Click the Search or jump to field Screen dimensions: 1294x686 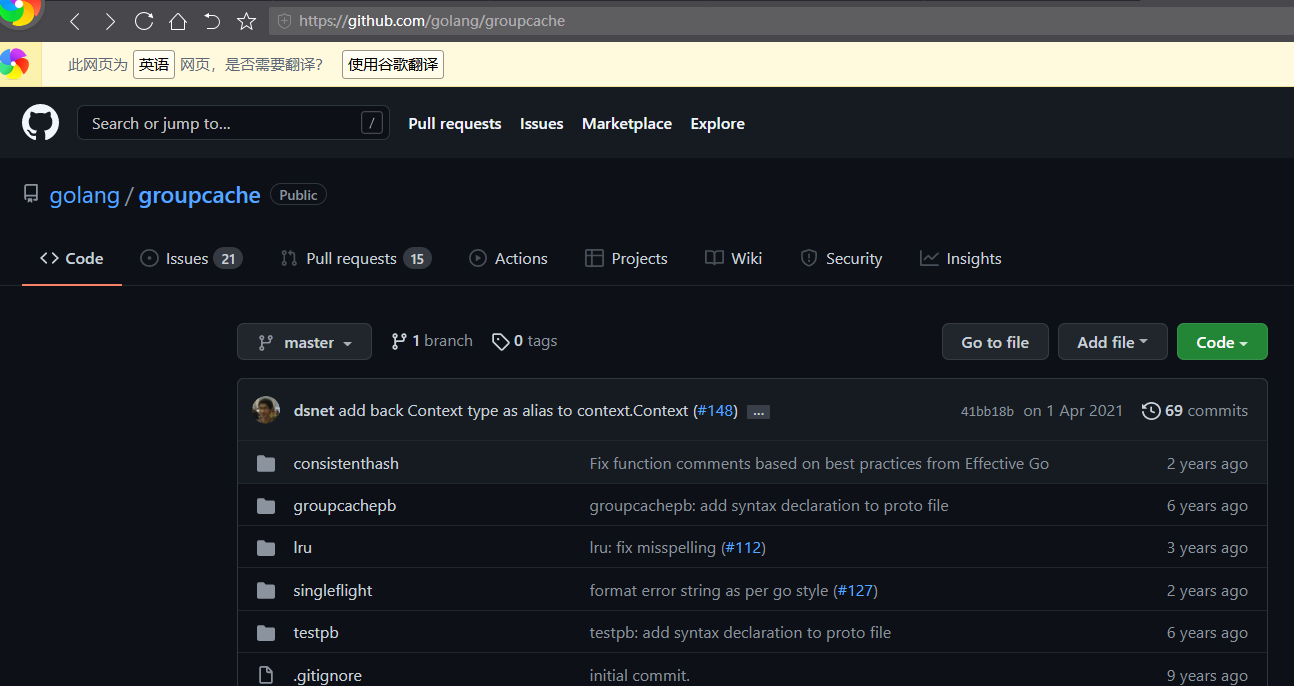coord(232,123)
